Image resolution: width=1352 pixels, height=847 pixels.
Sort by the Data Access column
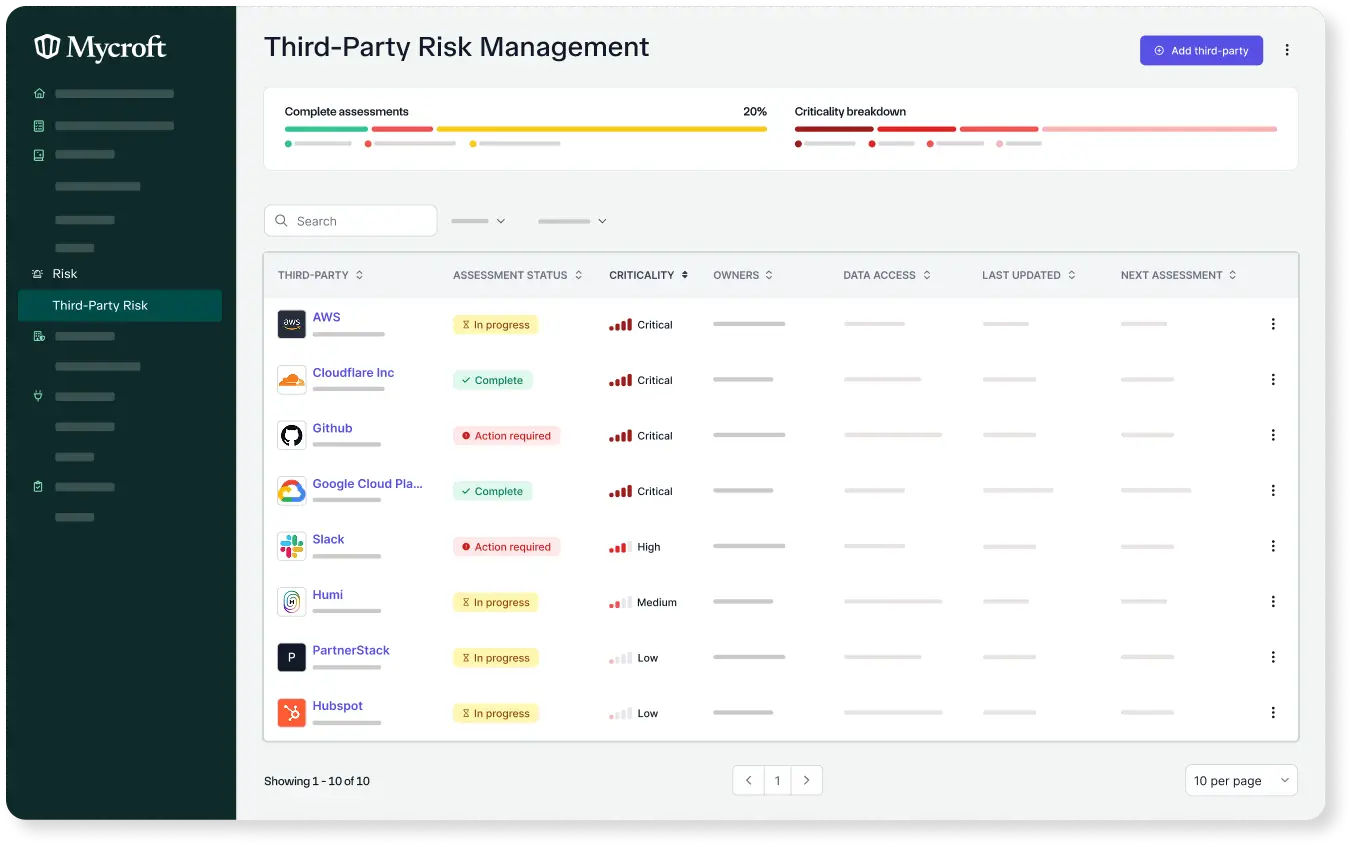point(887,275)
